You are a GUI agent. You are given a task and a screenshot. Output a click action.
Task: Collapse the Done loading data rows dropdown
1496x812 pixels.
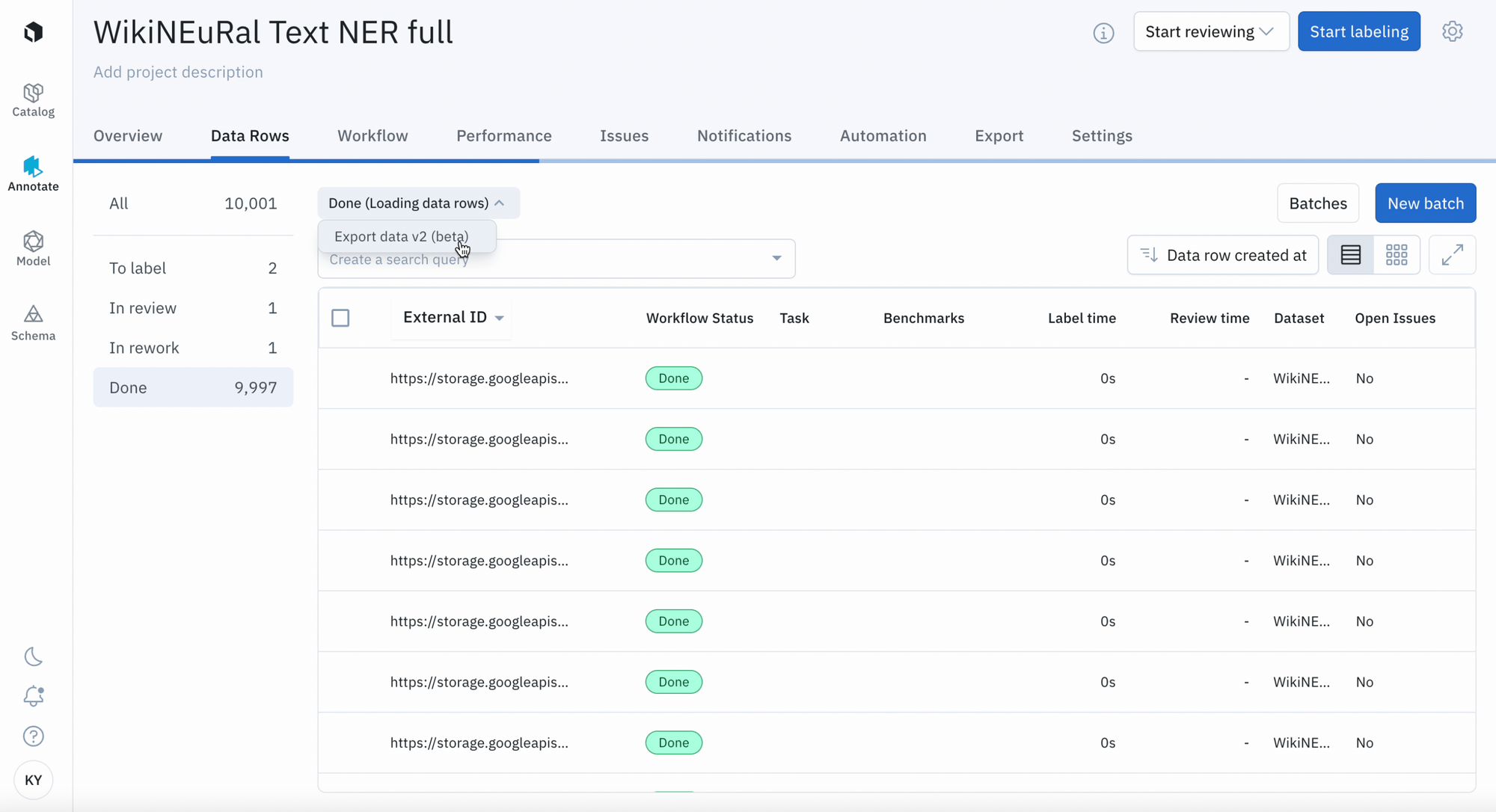(417, 203)
